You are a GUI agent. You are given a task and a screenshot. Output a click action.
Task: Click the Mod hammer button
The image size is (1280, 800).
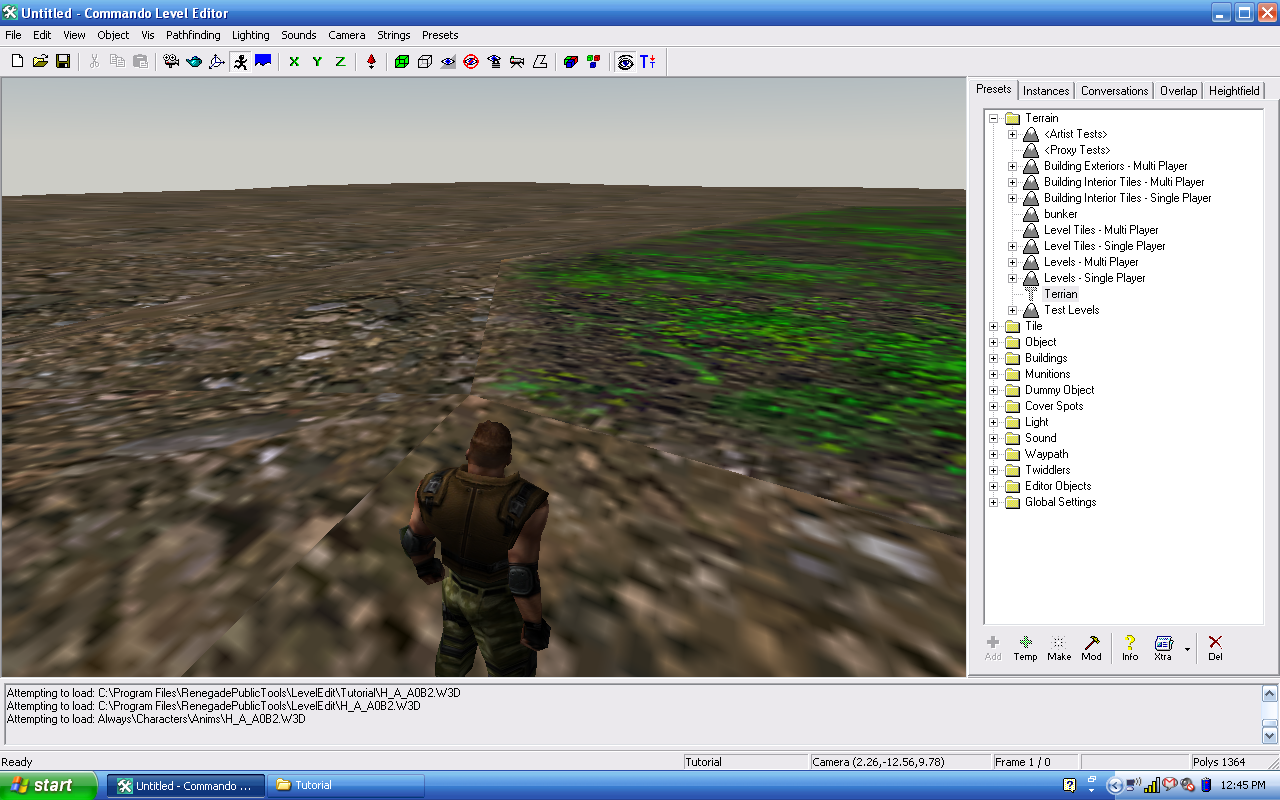pos(1091,648)
